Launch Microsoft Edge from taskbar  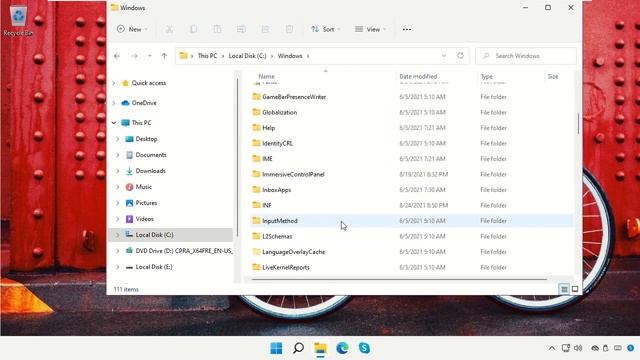tap(342, 348)
